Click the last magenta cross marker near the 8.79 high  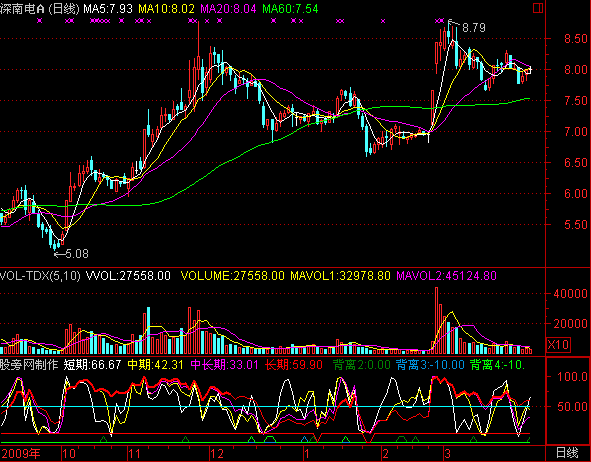441,21
